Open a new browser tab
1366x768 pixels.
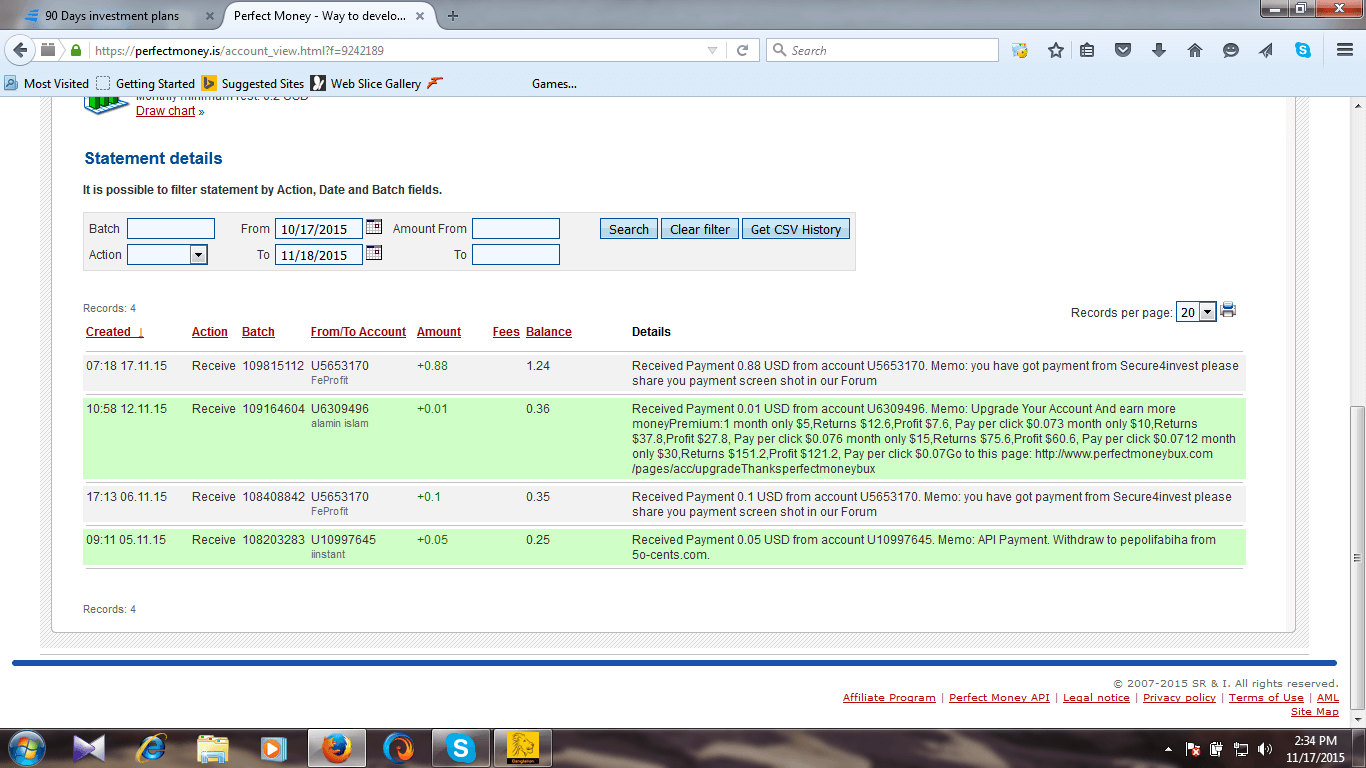pos(453,16)
